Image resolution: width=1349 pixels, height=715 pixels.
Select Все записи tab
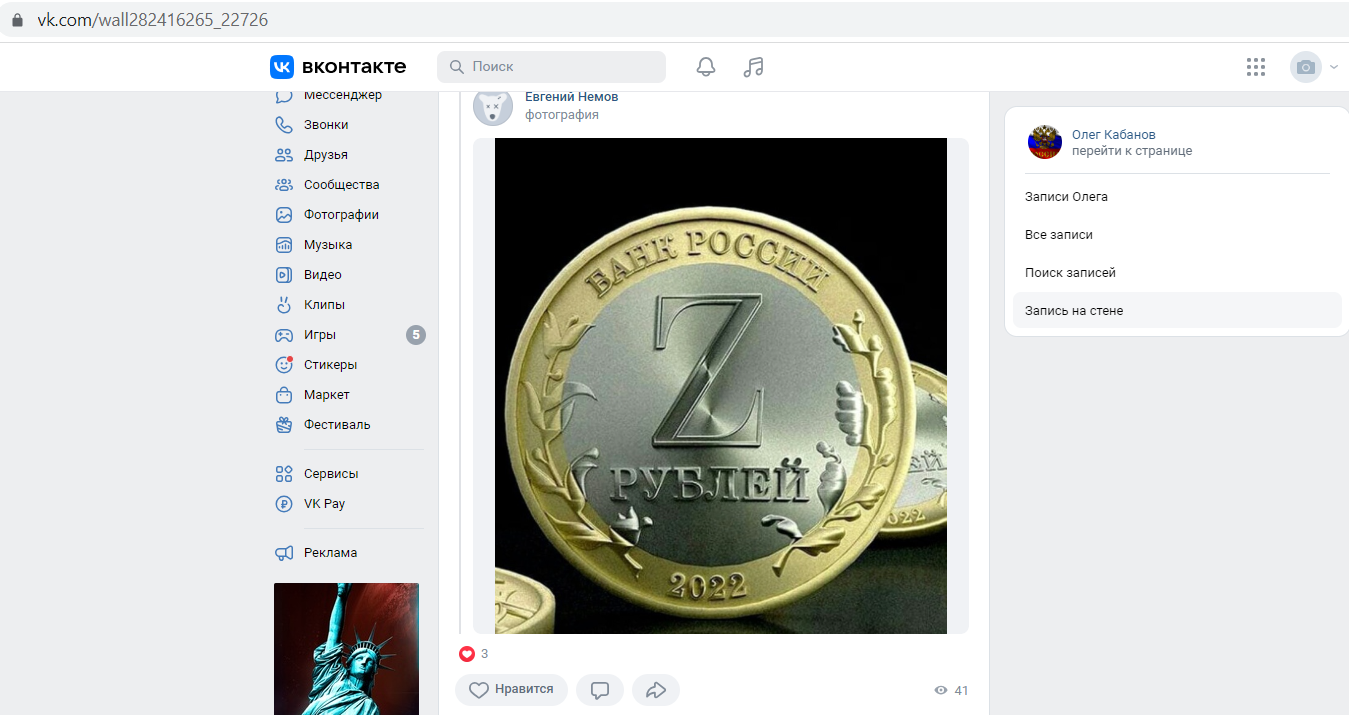point(1177,235)
